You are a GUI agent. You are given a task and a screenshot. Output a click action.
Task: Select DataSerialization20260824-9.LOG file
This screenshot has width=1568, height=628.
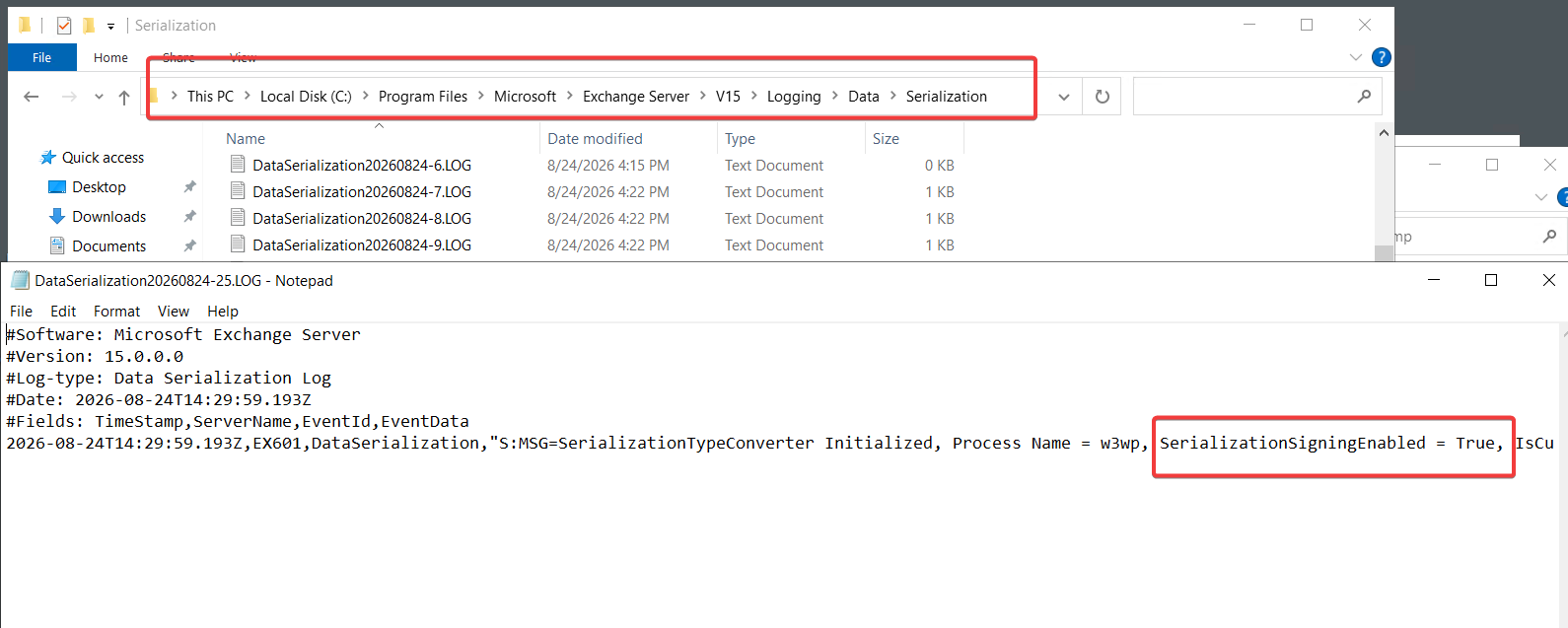(362, 245)
